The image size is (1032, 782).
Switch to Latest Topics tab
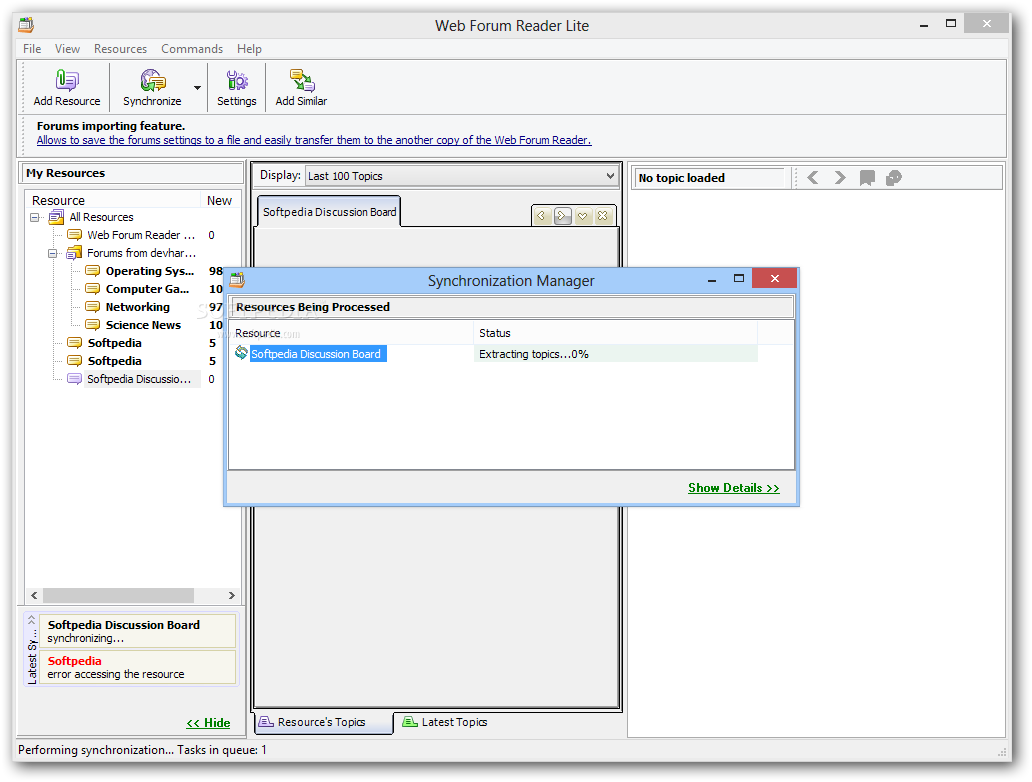pyautogui.click(x=445, y=722)
